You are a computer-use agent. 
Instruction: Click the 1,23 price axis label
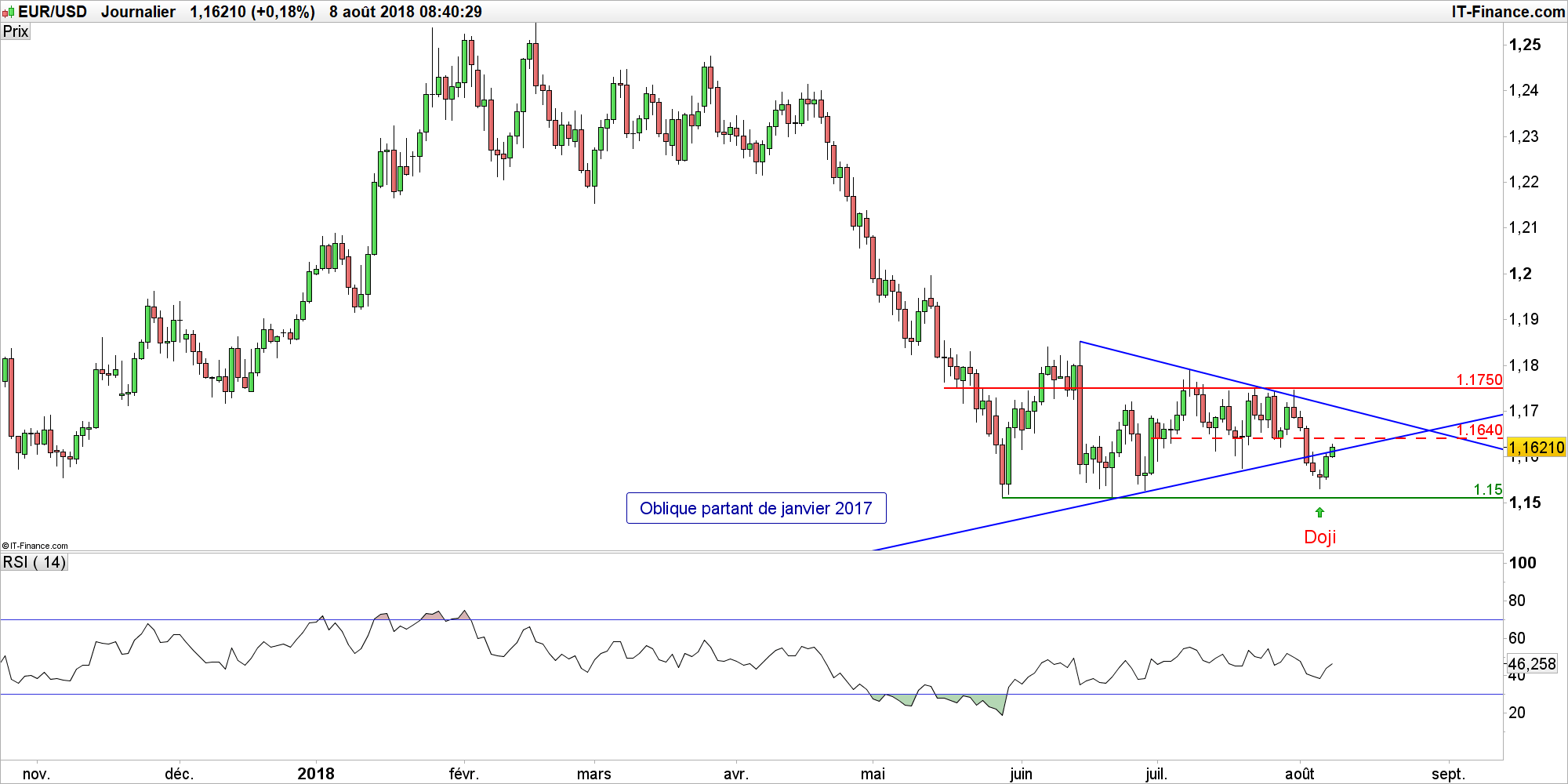tap(1524, 136)
